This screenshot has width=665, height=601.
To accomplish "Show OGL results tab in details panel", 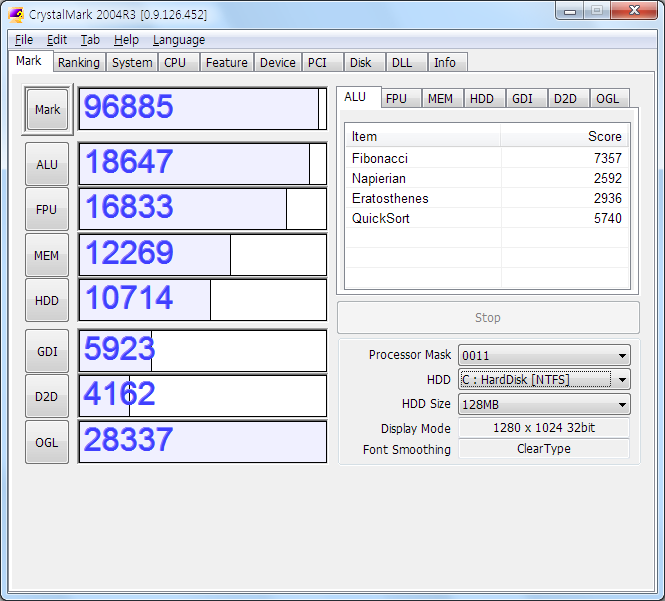I will pos(609,98).
